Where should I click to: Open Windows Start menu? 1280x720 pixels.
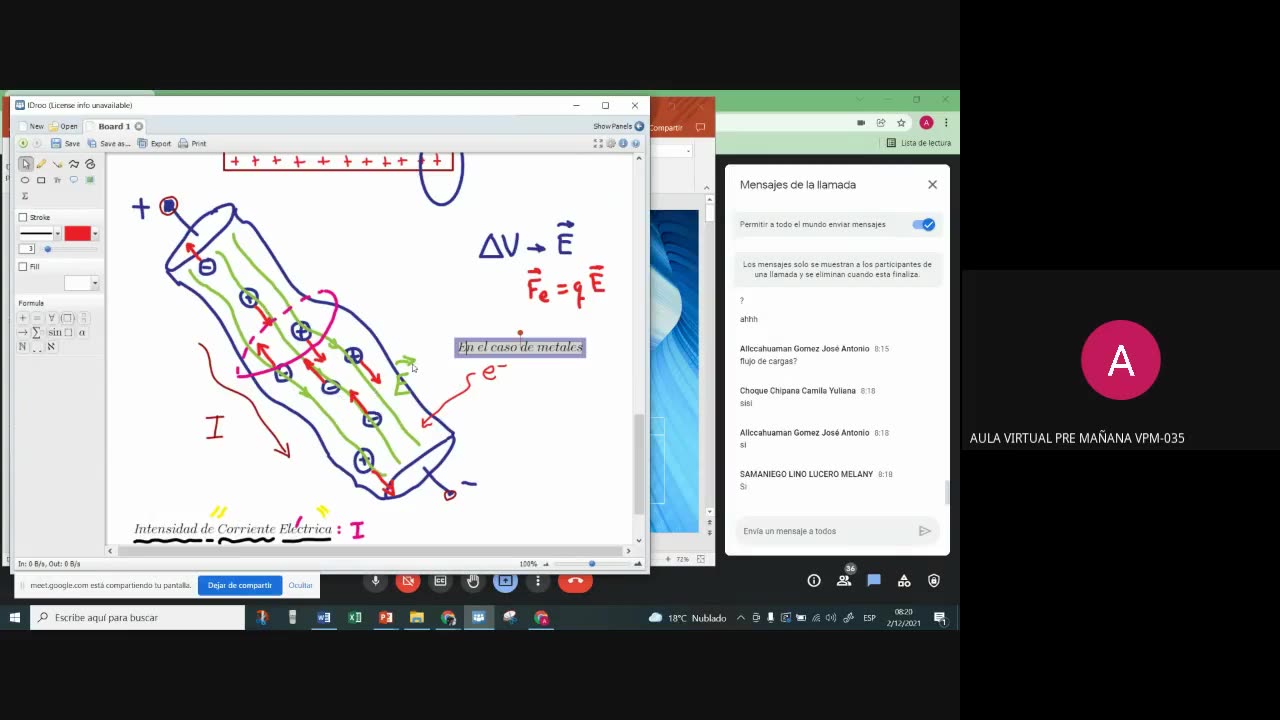pyautogui.click(x=15, y=618)
